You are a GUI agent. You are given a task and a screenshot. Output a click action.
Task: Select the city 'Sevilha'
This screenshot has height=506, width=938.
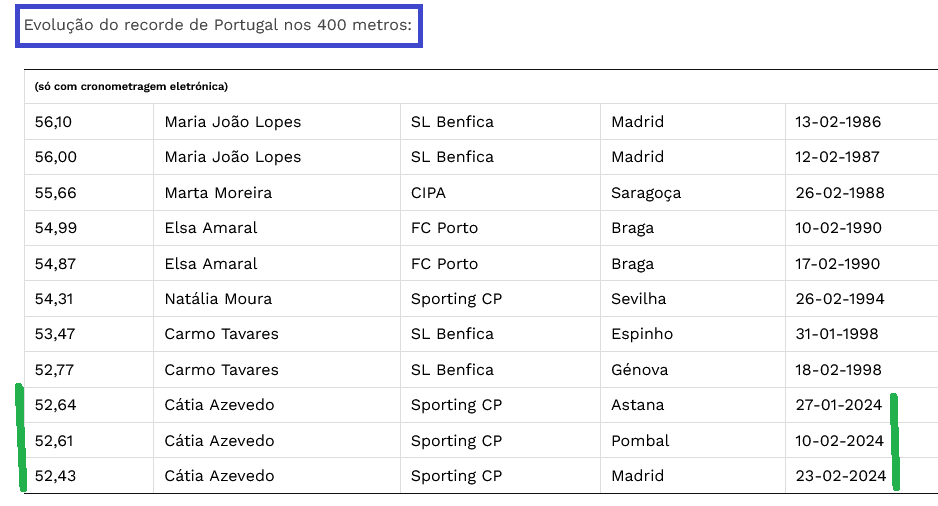click(x=638, y=298)
